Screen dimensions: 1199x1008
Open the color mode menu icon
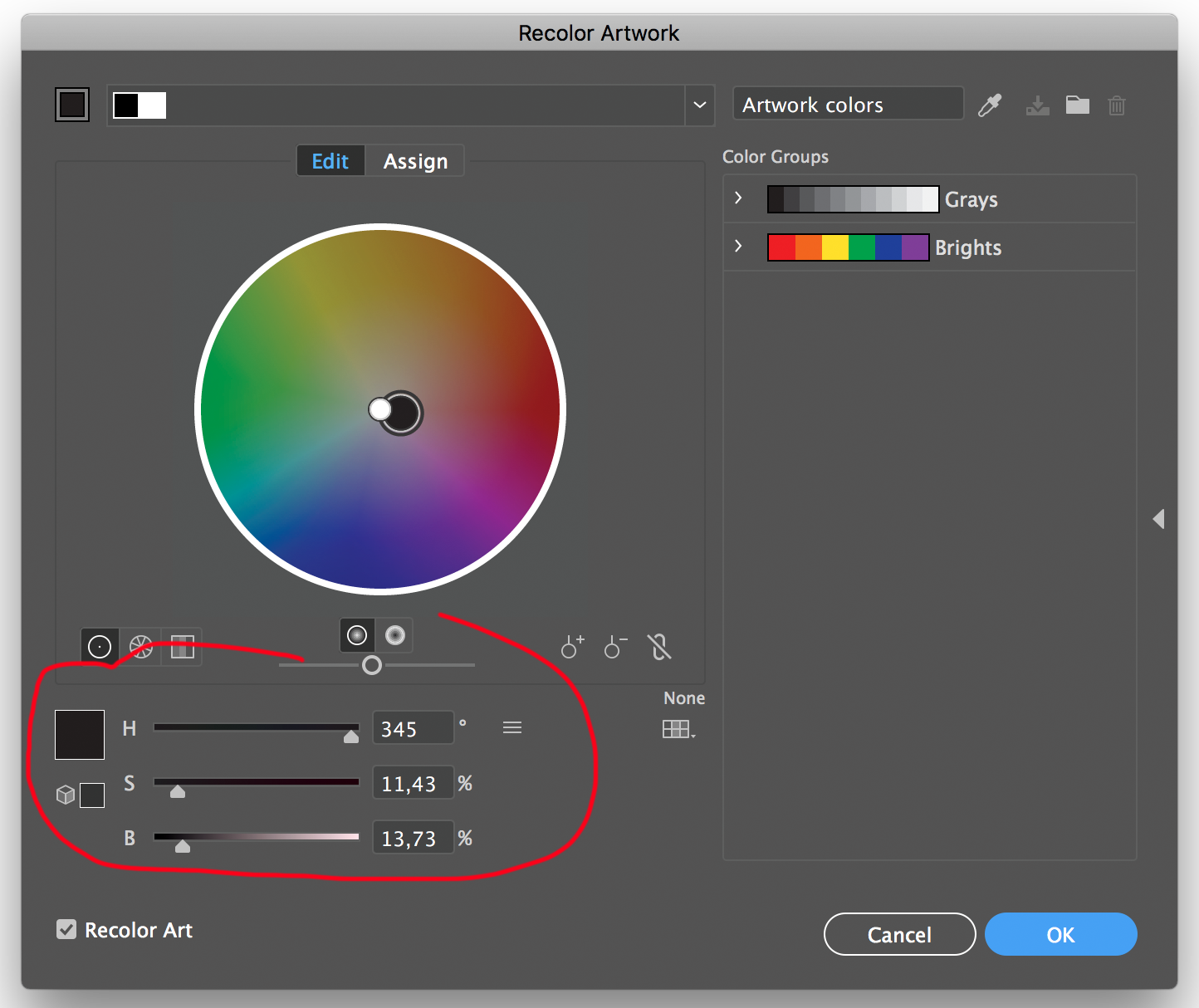point(512,727)
